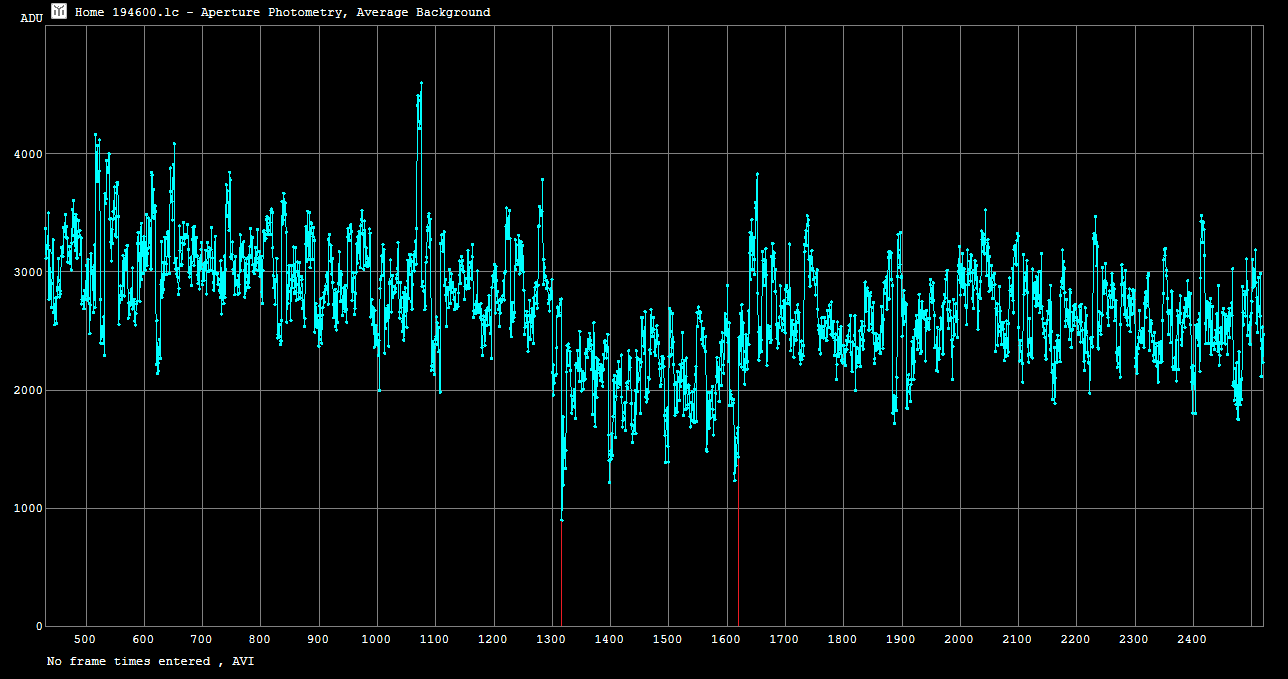The image size is (1288, 679).
Task: Click the bottom x-axis frame label '1000'
Action: (377, 639)
